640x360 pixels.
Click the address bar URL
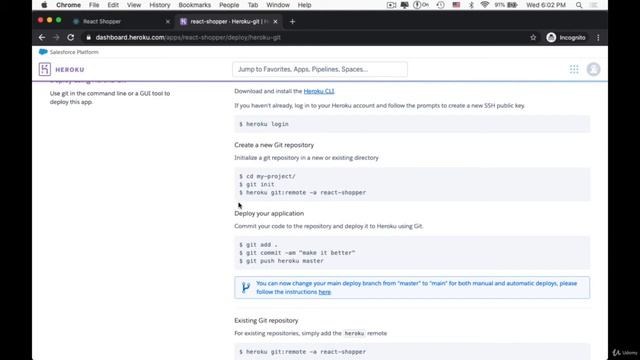click(188, 38)
